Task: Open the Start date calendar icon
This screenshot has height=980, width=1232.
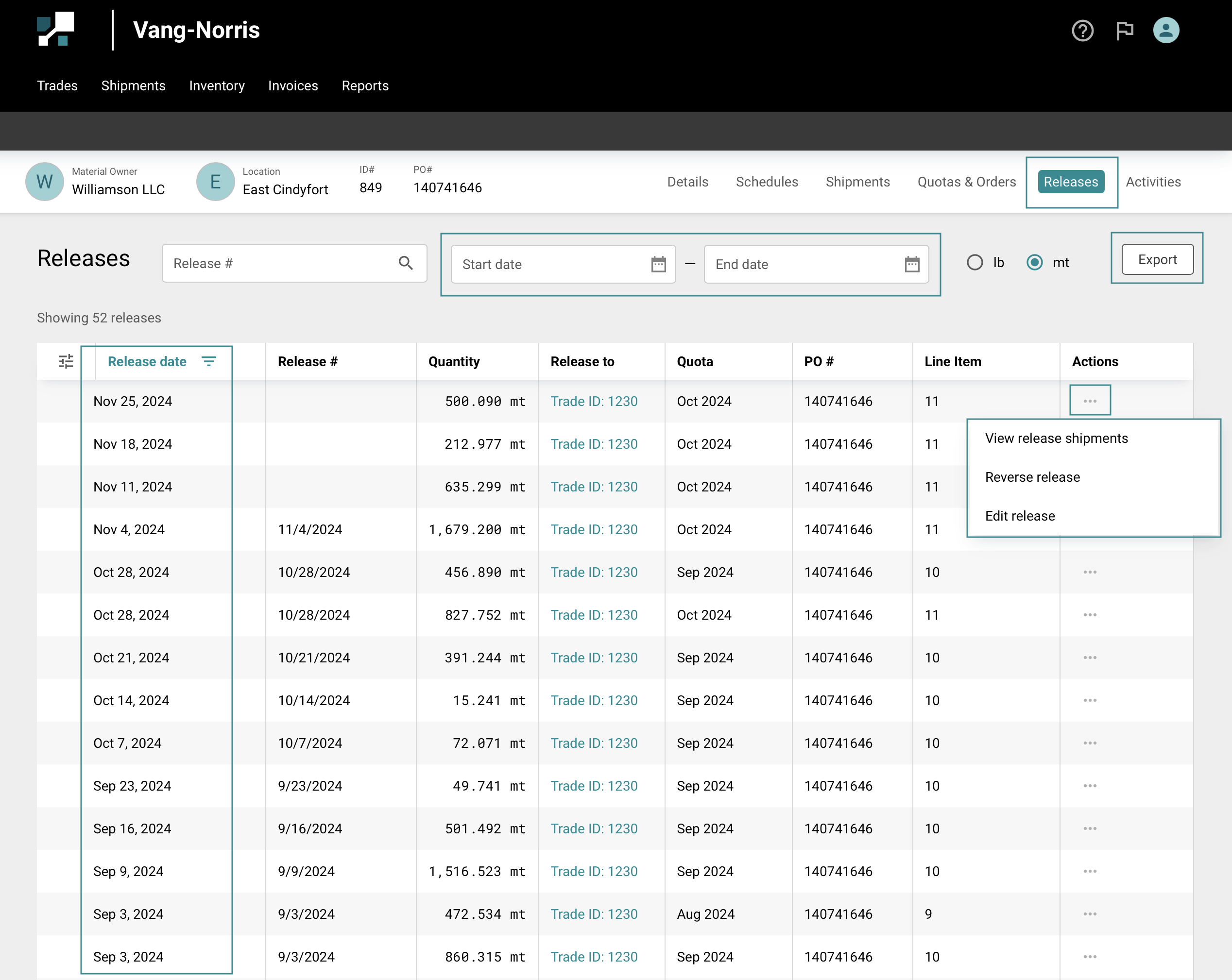Action: [x=658, y=264]
